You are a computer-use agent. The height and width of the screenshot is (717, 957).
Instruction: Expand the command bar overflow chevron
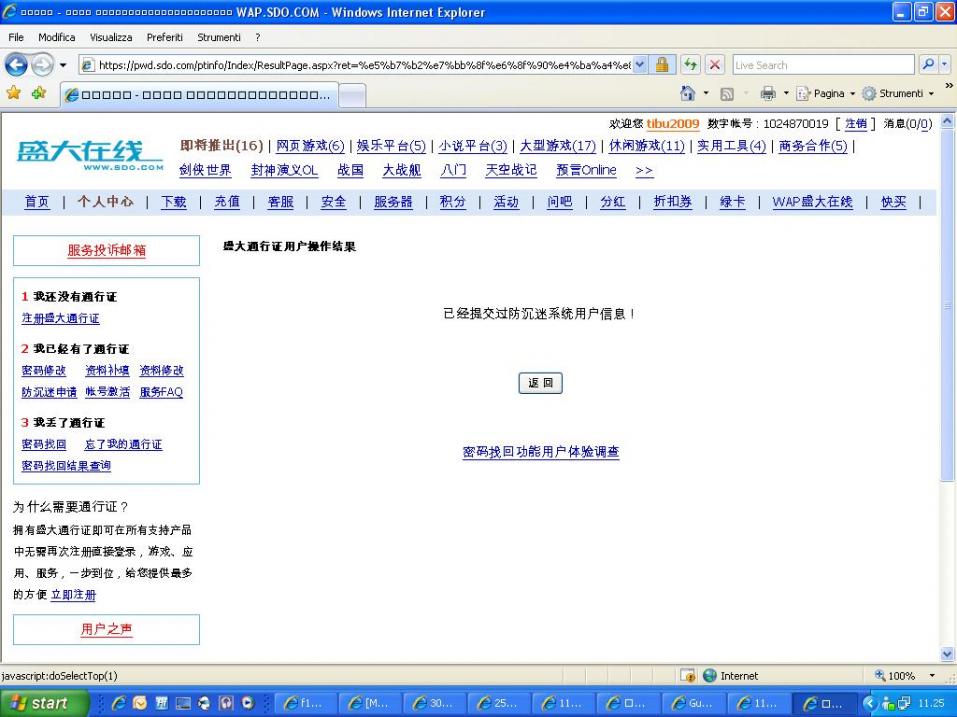[948, 86]
